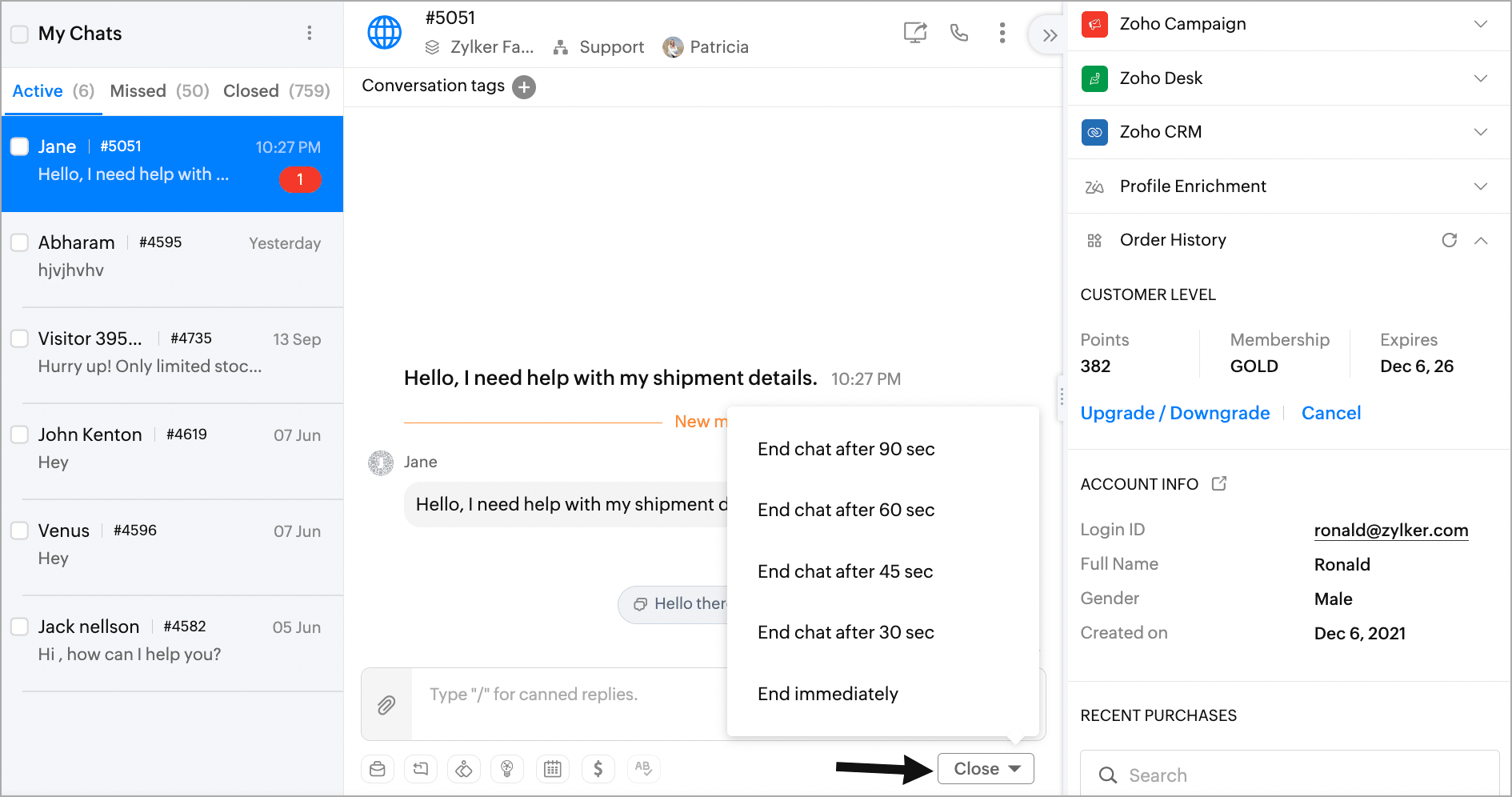
Task: Open the articles icon in chat toolbar
Action: pos(464,769)
